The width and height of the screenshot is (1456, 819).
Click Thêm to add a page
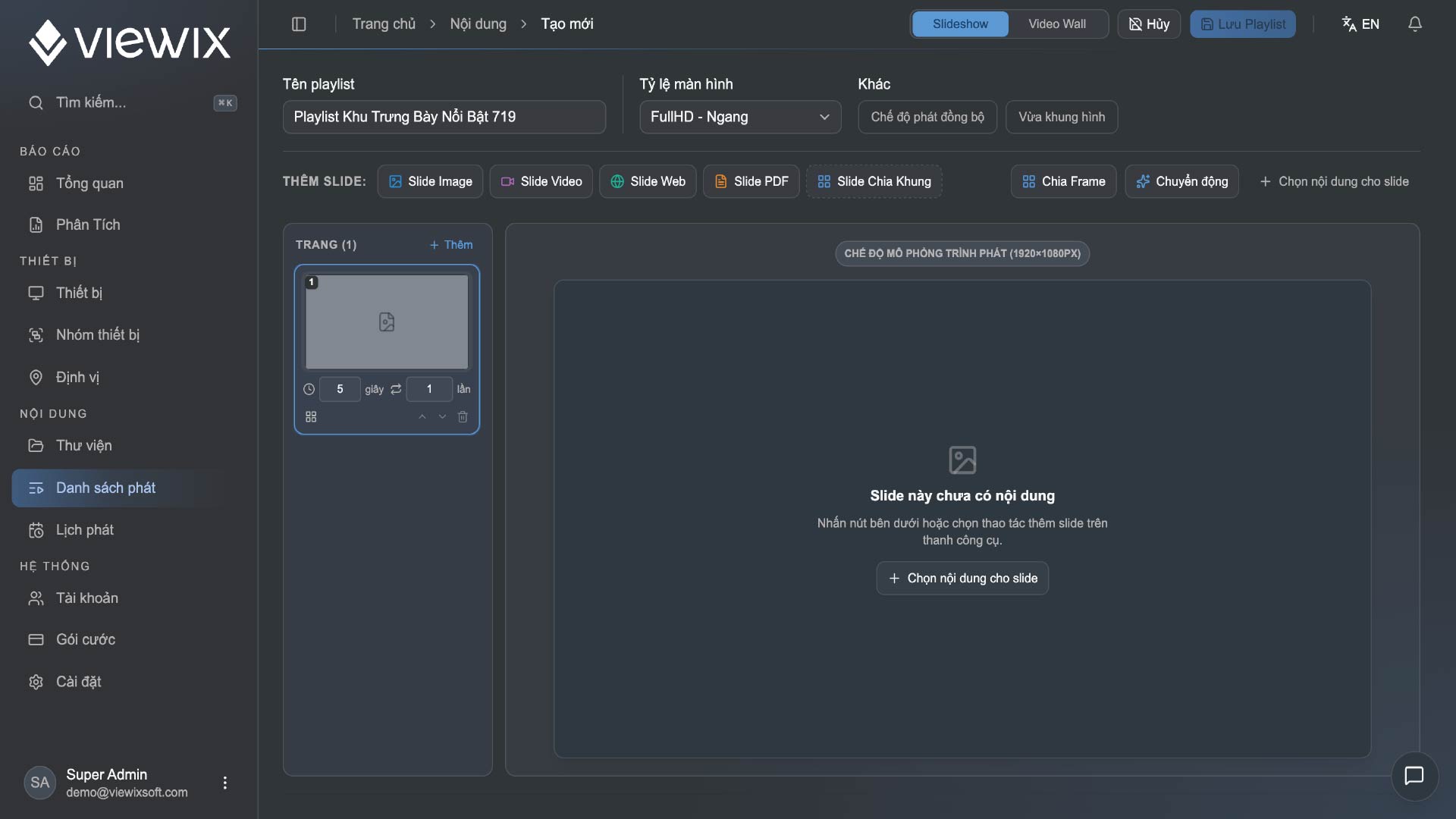[451, 245]
